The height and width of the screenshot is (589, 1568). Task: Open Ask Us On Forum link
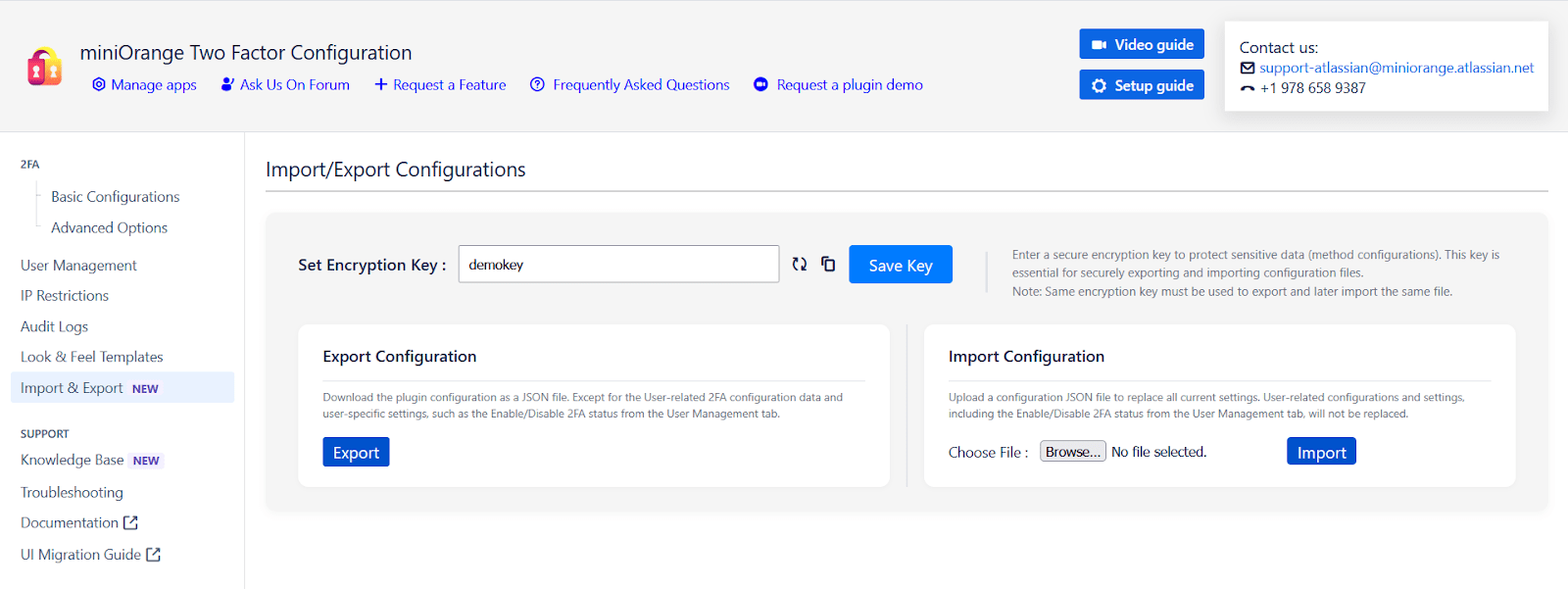(295, 84)
